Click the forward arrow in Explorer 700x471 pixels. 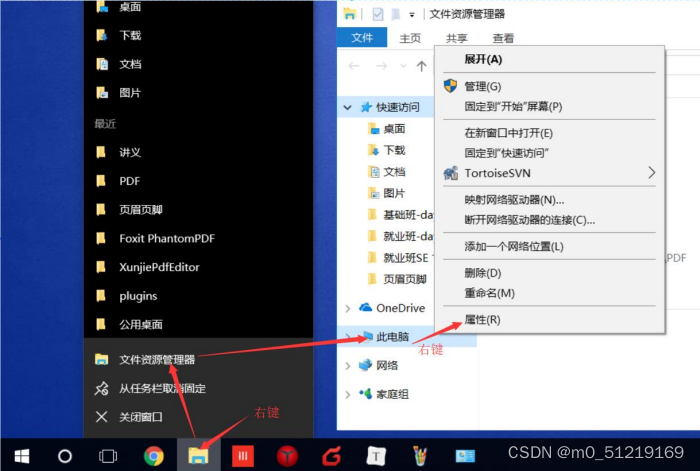(x=381, y=66)
